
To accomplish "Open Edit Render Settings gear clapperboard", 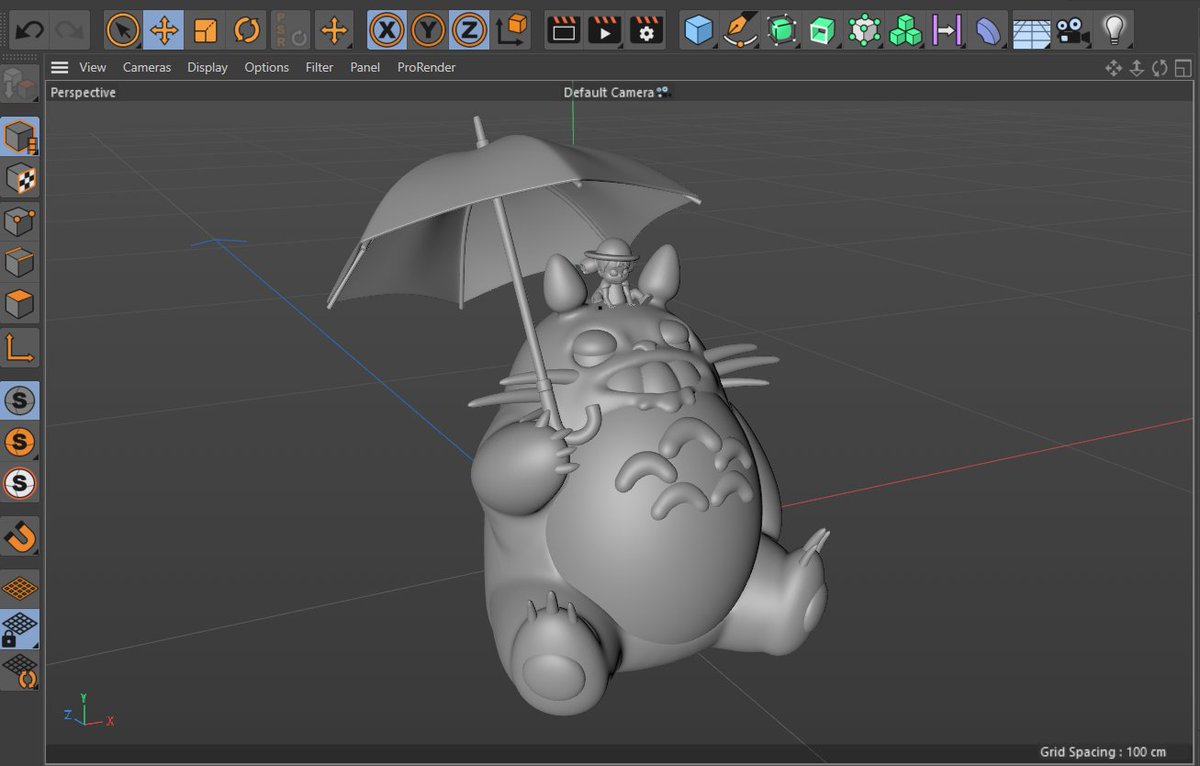I will (x=646, y=30).
